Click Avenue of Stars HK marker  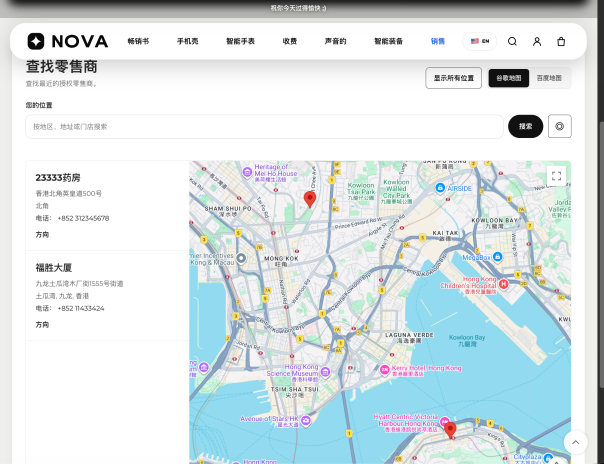pos(306,420)
